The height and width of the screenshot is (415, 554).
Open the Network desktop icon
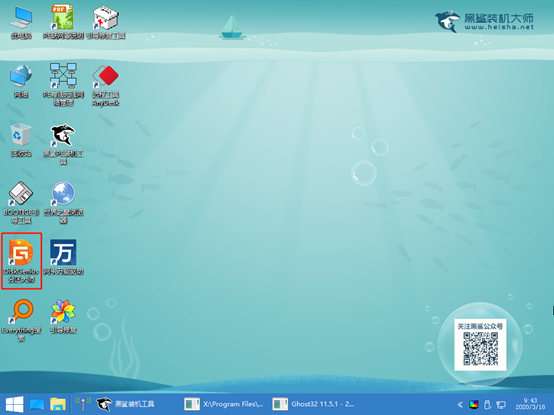pyautogui.click(x=21, y=81)
